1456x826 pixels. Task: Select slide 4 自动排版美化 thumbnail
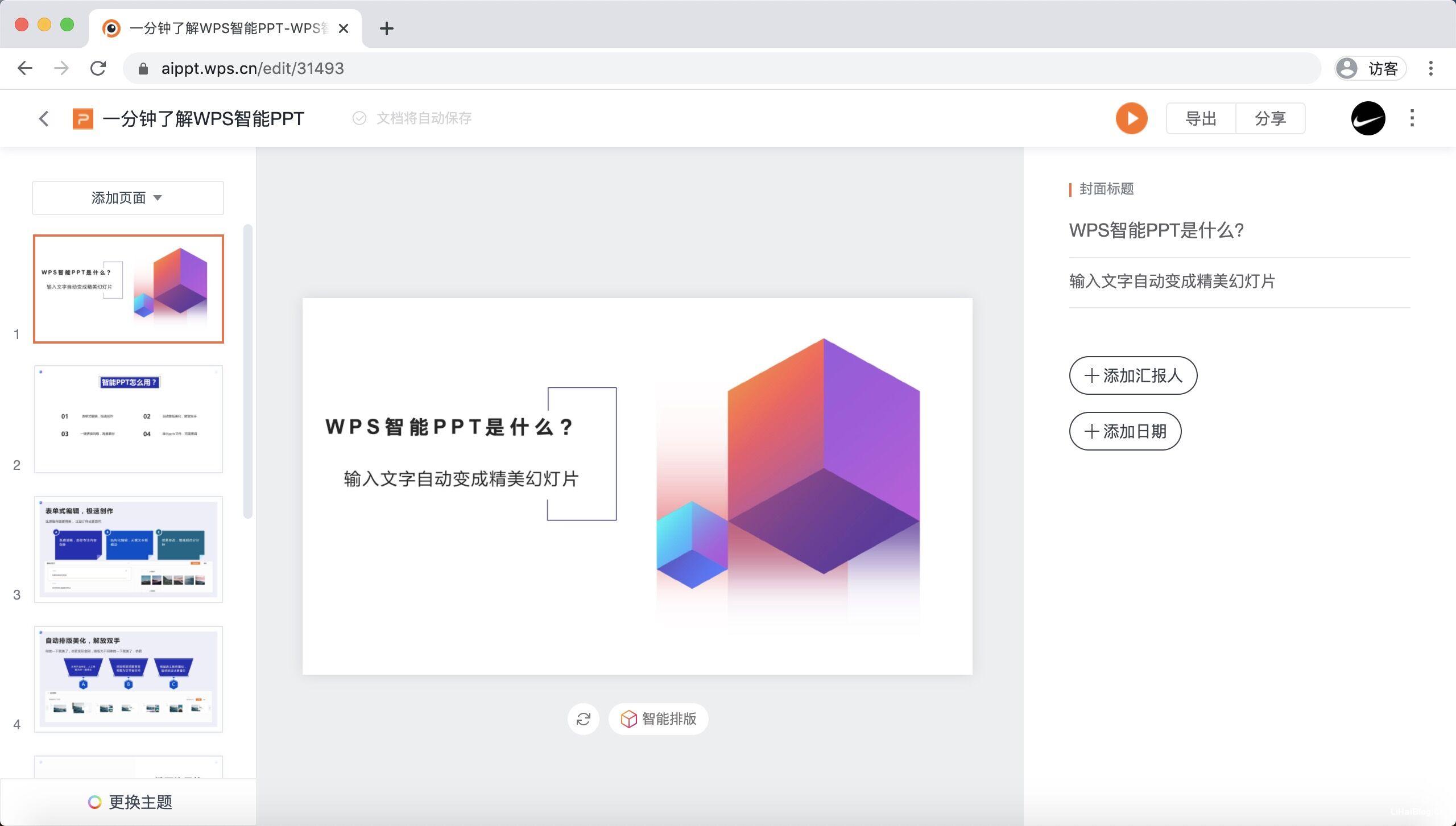click(129, 679)
